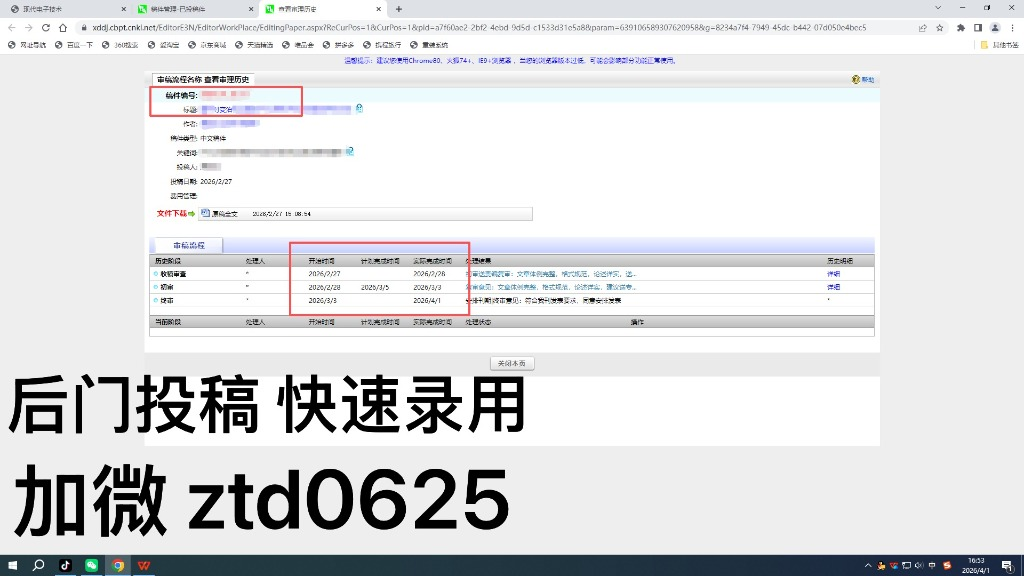Click the translate icon beside the keywords
The width and height of the screenshot is (1024, 576).
[350, 152]
